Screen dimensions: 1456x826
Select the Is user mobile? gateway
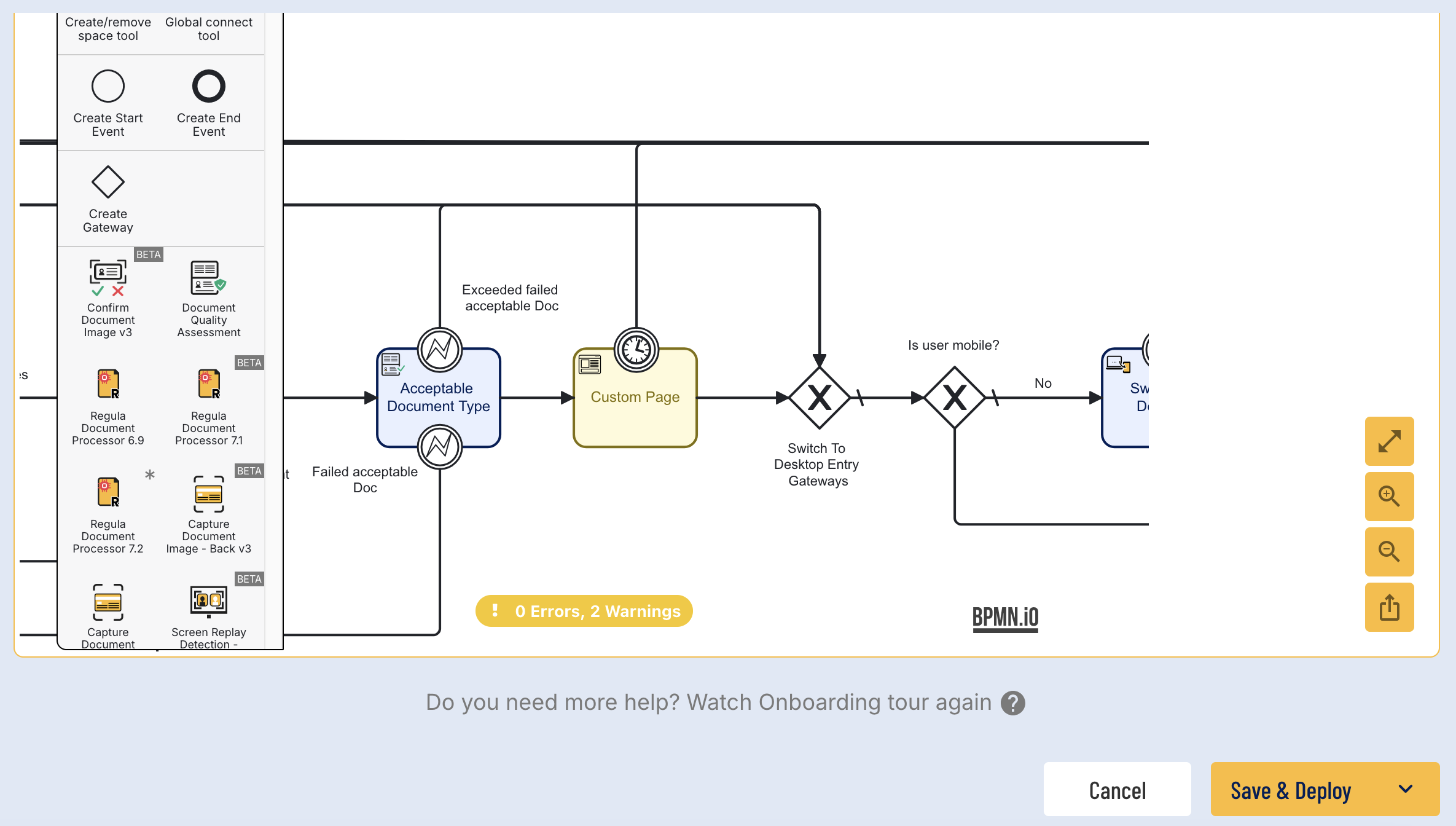click(x=955, y=398)
